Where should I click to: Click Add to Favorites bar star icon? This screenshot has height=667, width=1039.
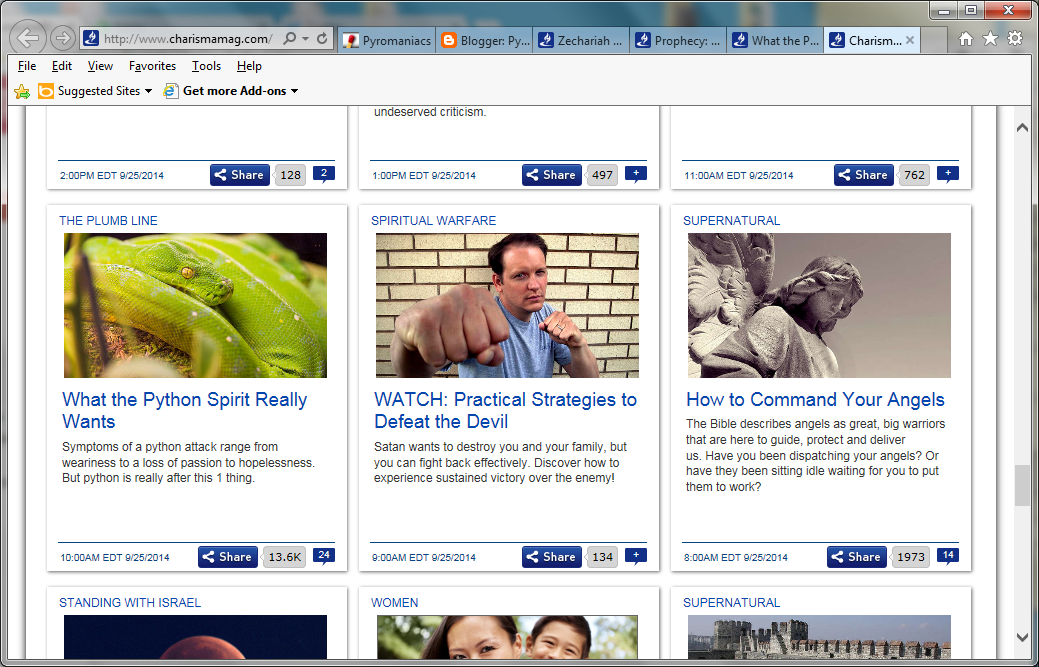(x=22, y=91)
